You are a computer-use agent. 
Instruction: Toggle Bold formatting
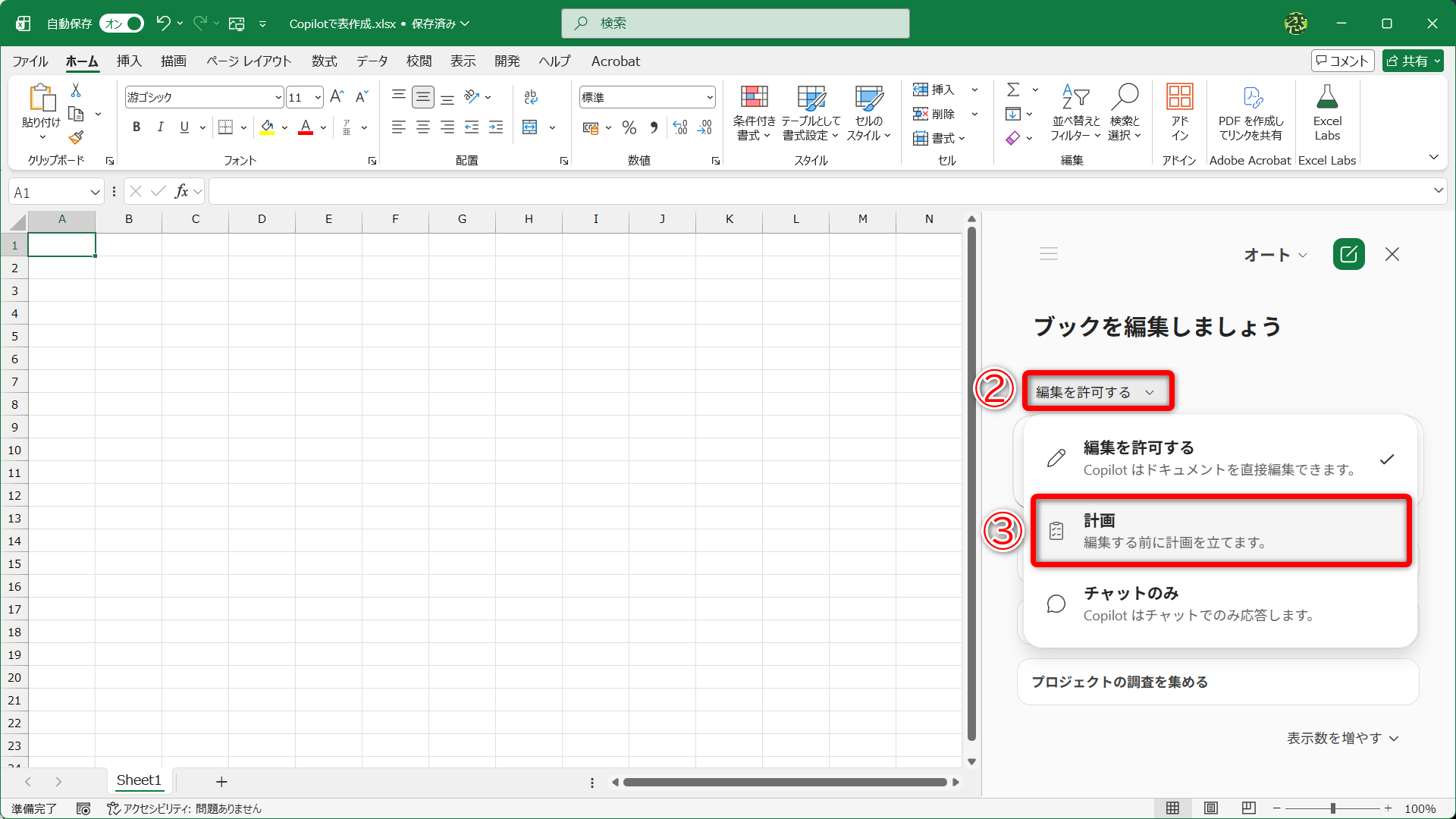tap(136, 127)
